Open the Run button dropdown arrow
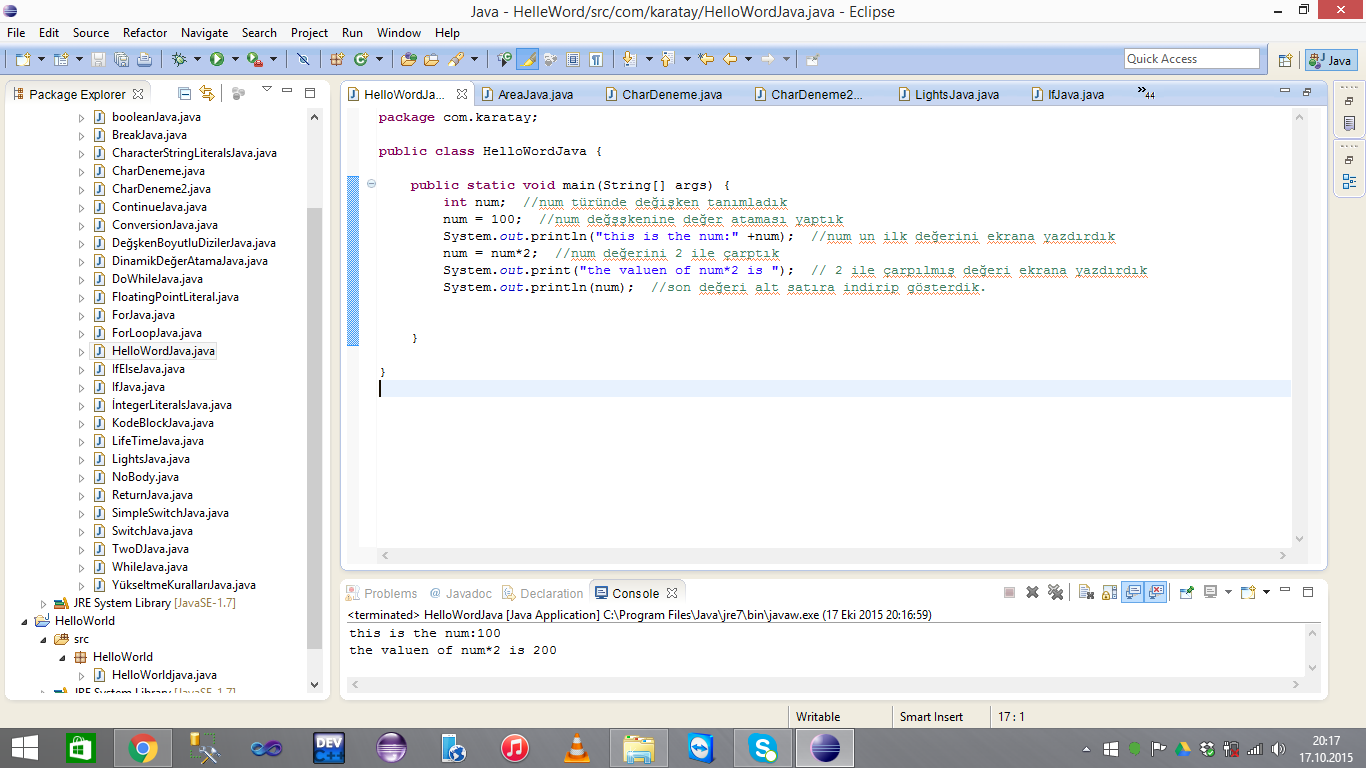 (x=236, y=58)
